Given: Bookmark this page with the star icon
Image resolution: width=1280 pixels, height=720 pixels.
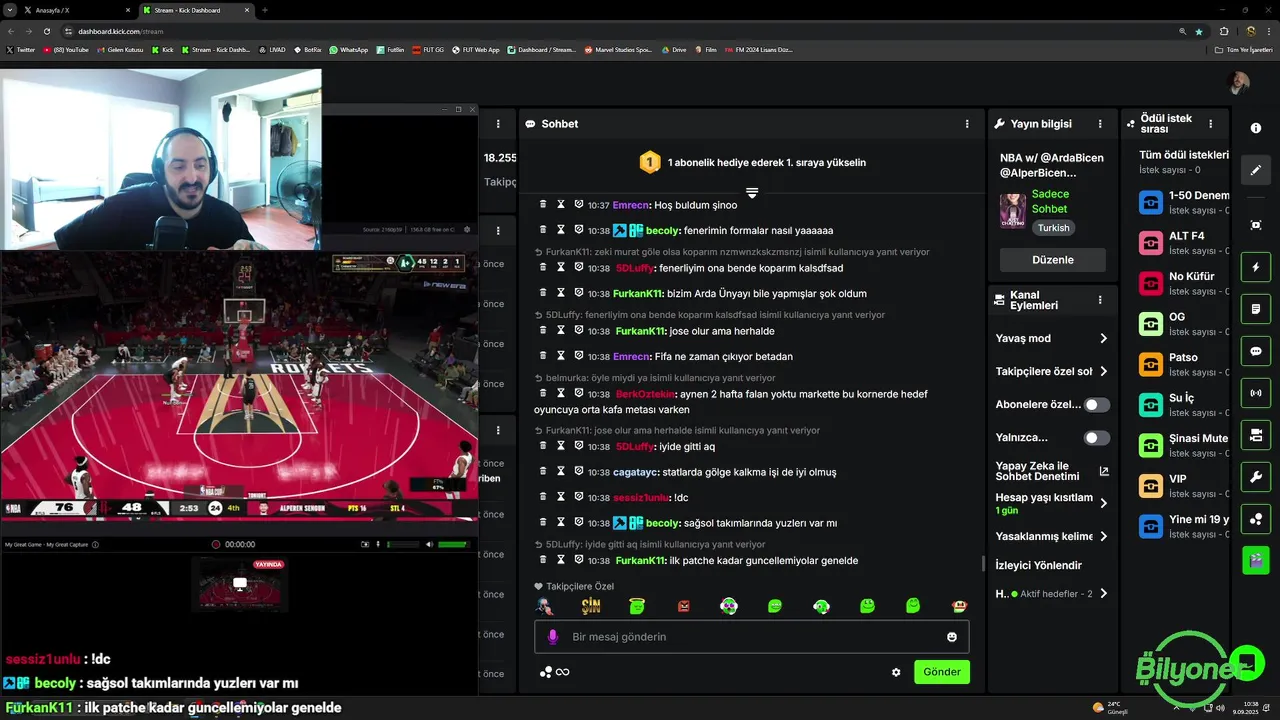Looking at the screenshot, I should 1199,31.
